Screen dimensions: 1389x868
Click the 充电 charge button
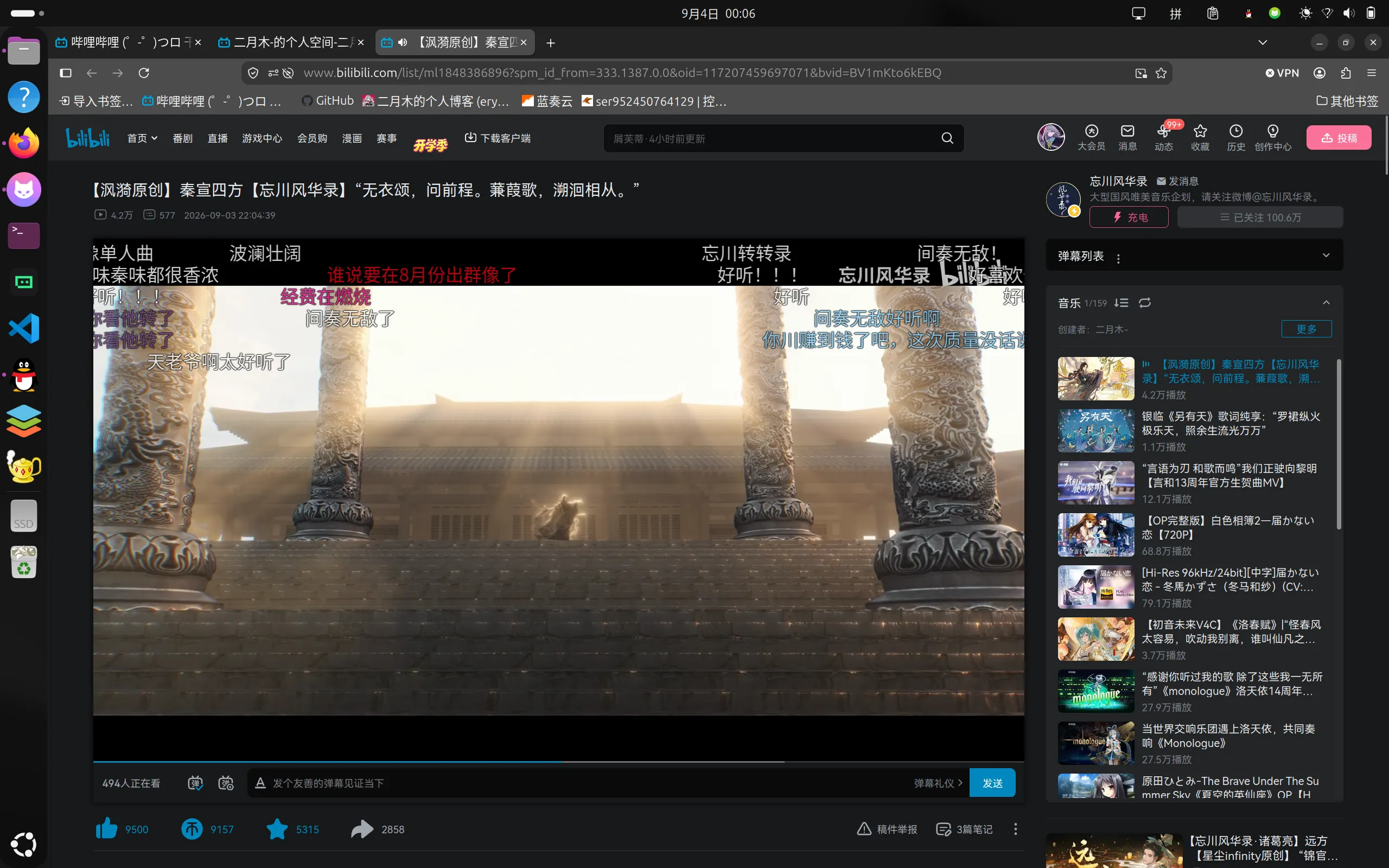point(1129,217)
